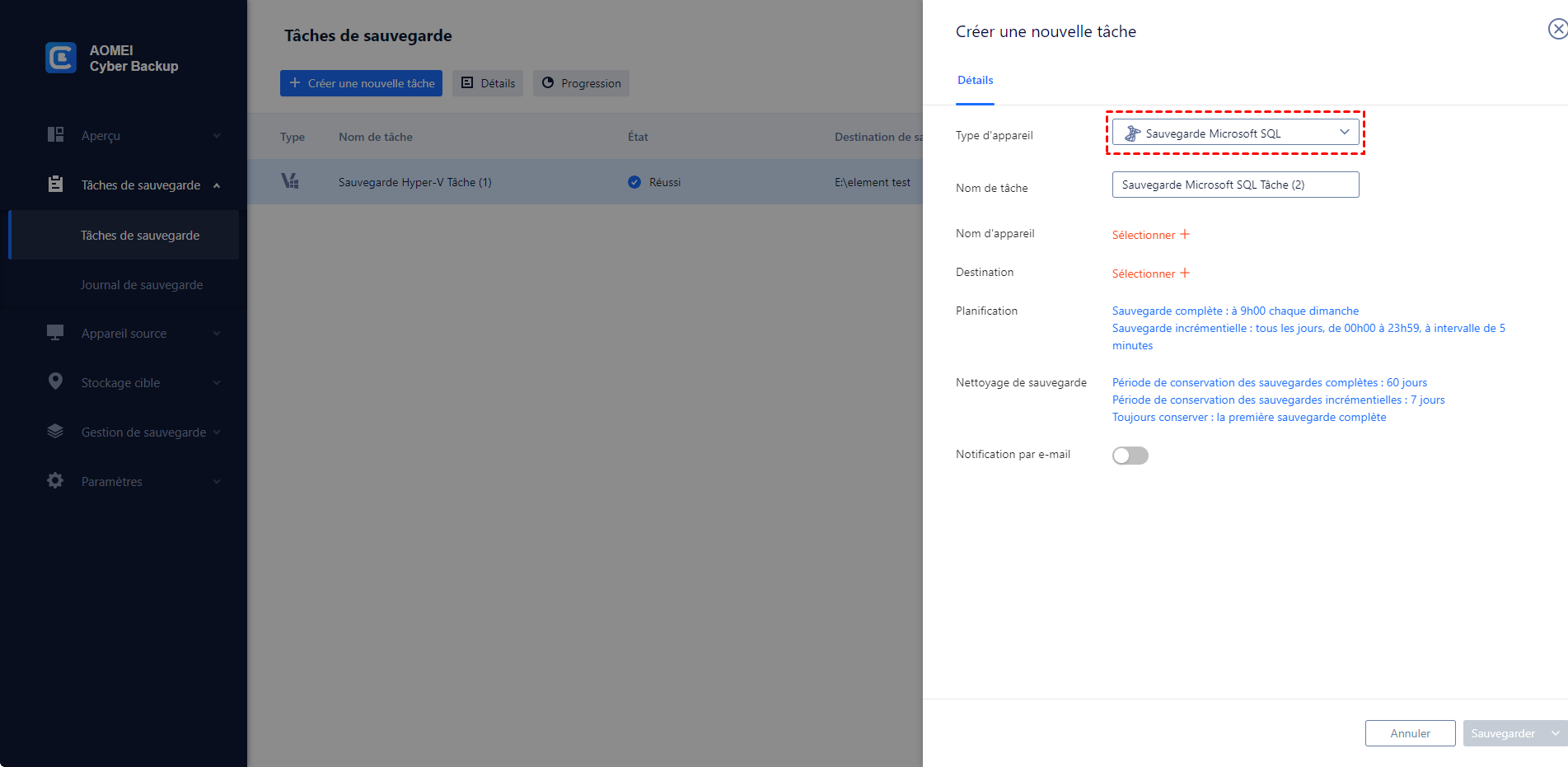The height and width of the screenshot is (767, 1568).
Task: Click Sélectionner link for Nom d'appareil
Action: 1144,235
